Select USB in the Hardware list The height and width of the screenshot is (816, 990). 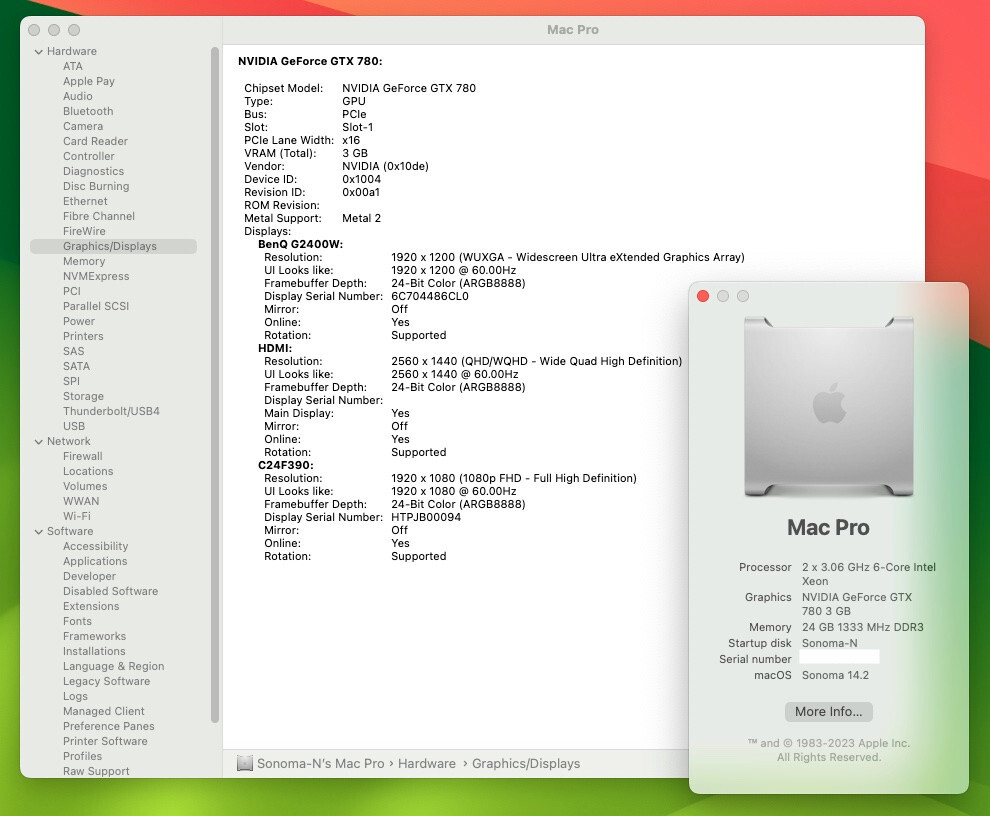(x=74, y=426)
